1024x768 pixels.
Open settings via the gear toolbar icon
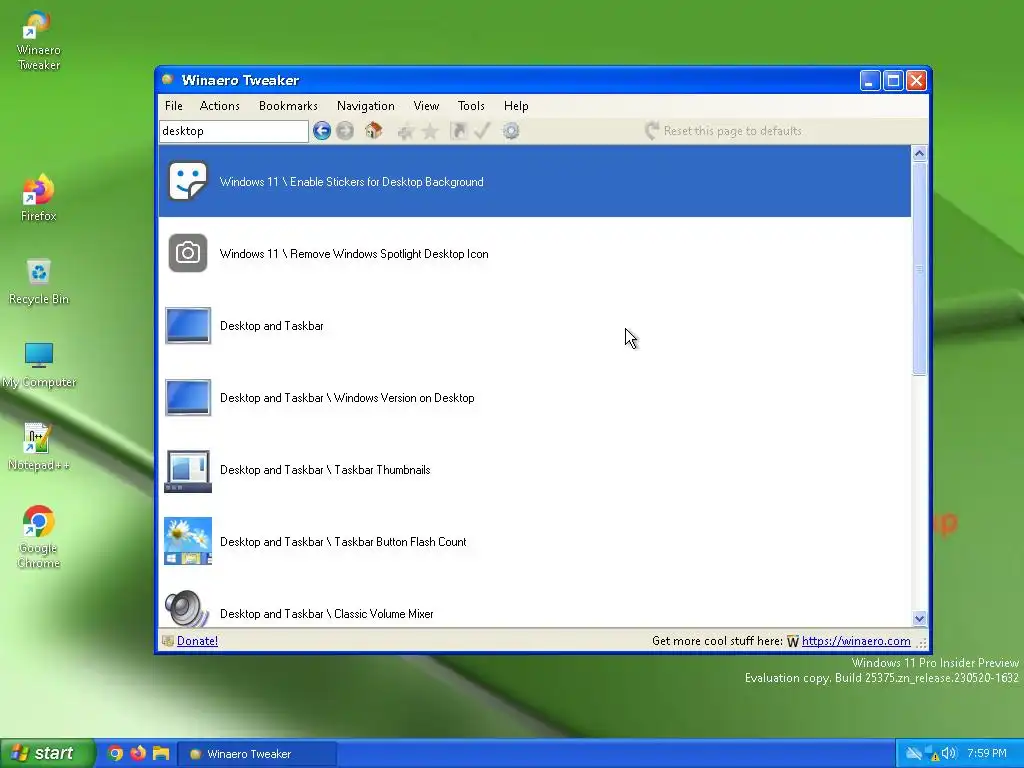511,131
